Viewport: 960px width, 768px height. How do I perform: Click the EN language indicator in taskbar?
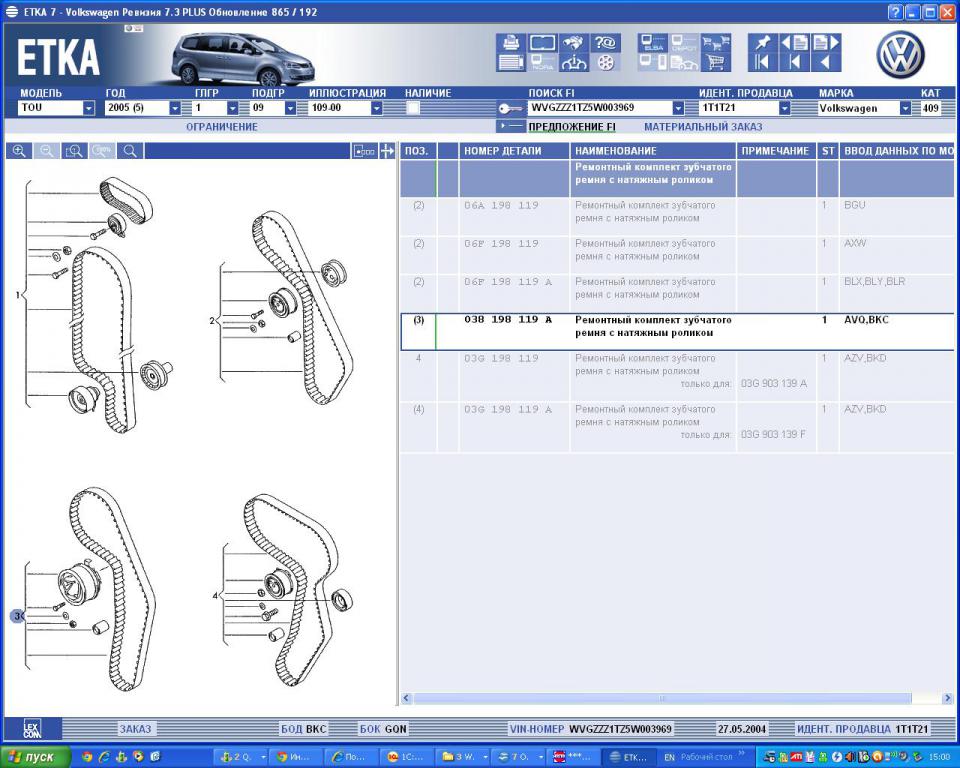pyautogui.click(x=669, y=757)
